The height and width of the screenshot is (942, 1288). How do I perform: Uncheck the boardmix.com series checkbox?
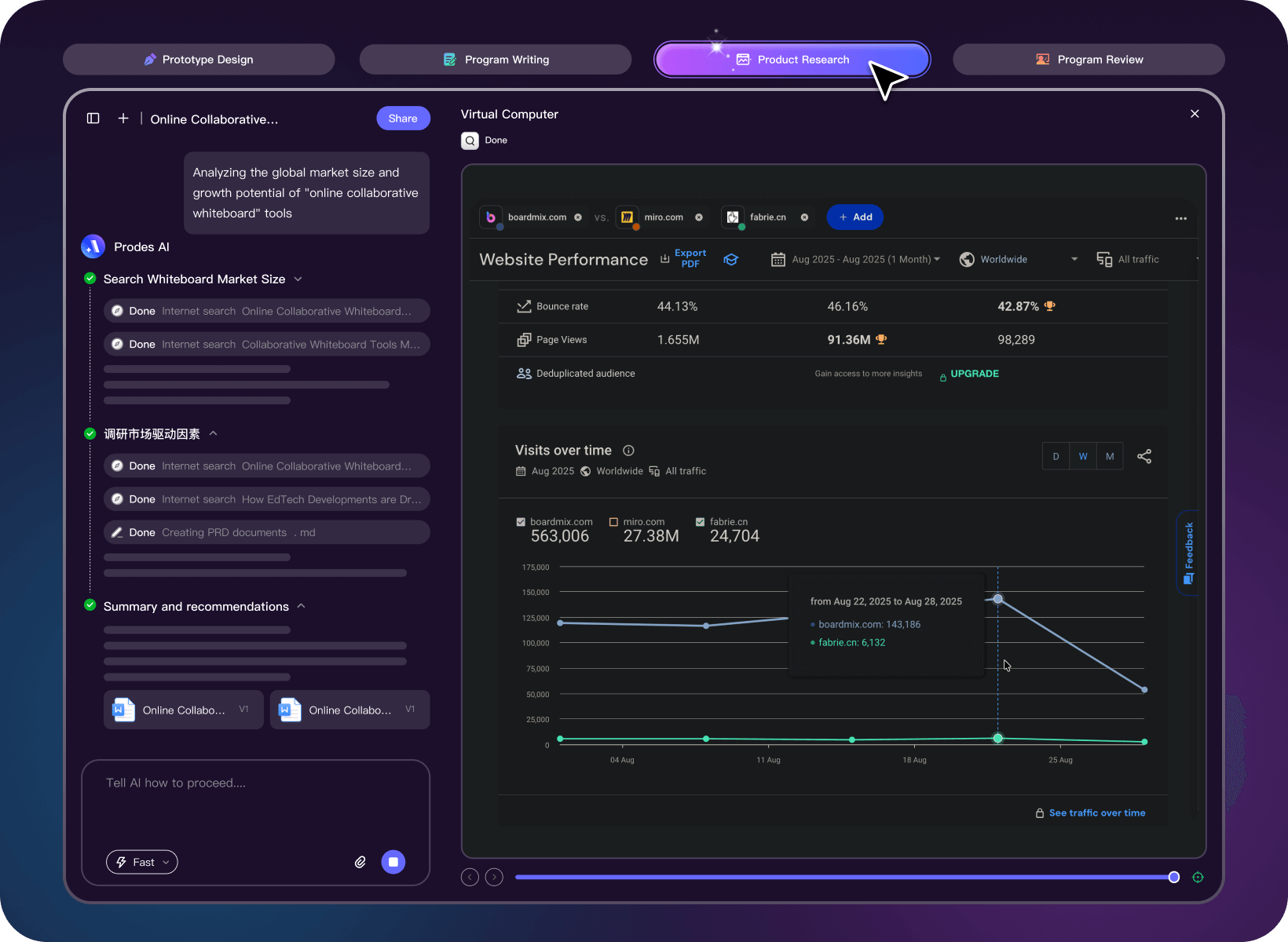click(520, 522)
